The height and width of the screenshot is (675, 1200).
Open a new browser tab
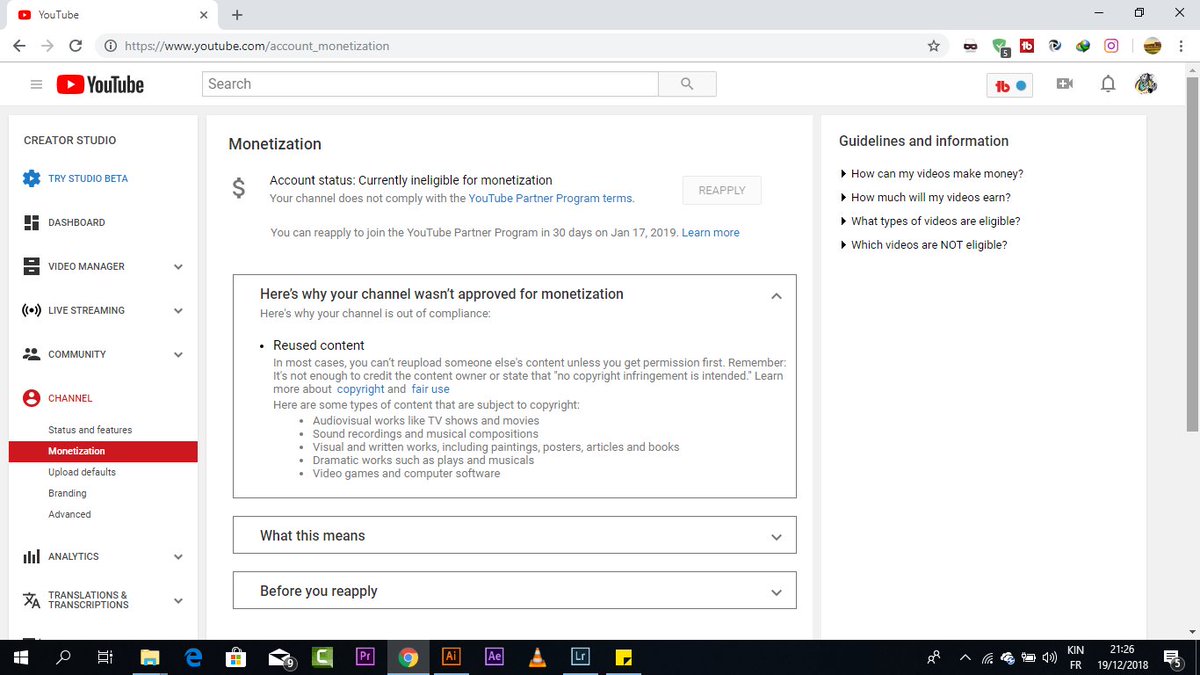[237, 15]
